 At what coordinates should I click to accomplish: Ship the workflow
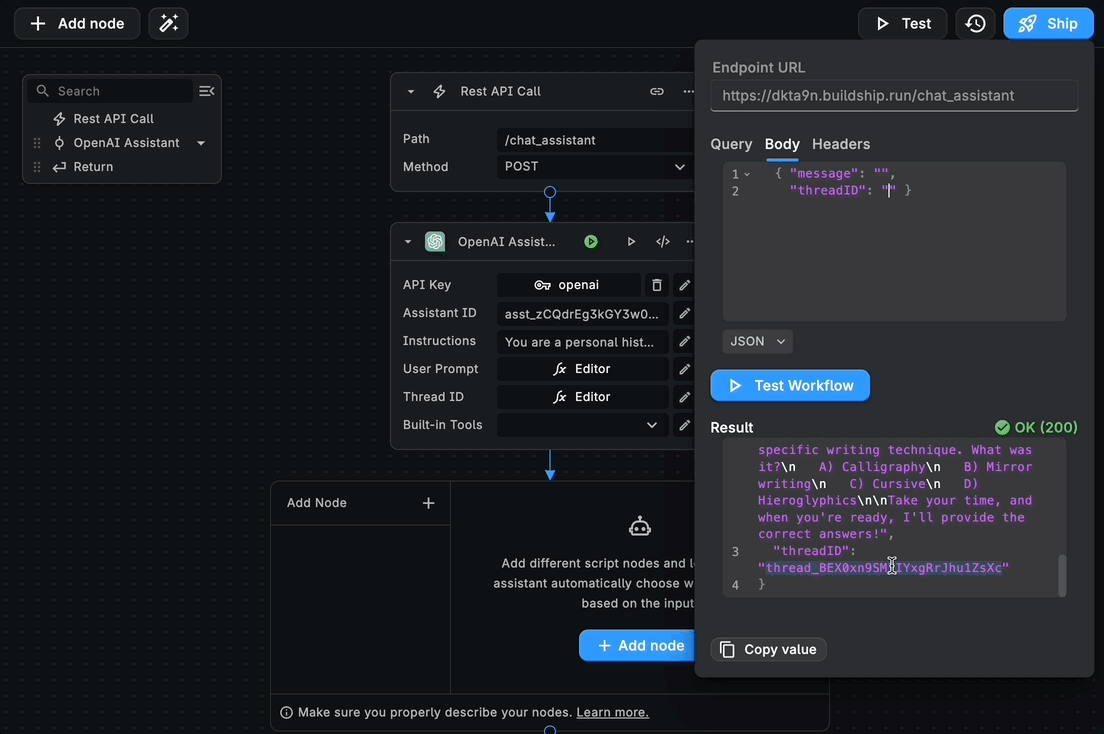click(x=1048, y=22)
